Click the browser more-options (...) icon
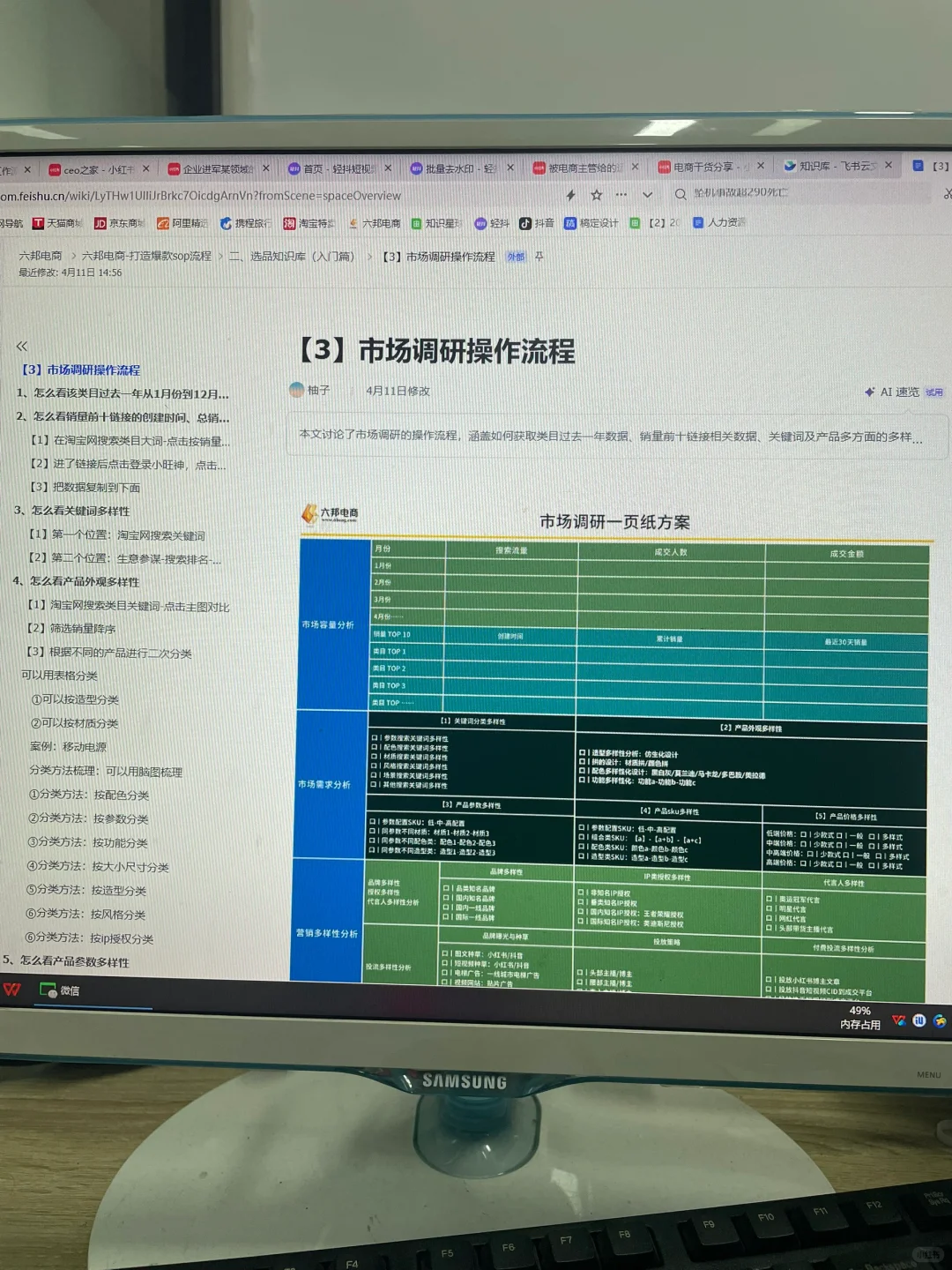The image size is (952, 1270). point(621,195)
